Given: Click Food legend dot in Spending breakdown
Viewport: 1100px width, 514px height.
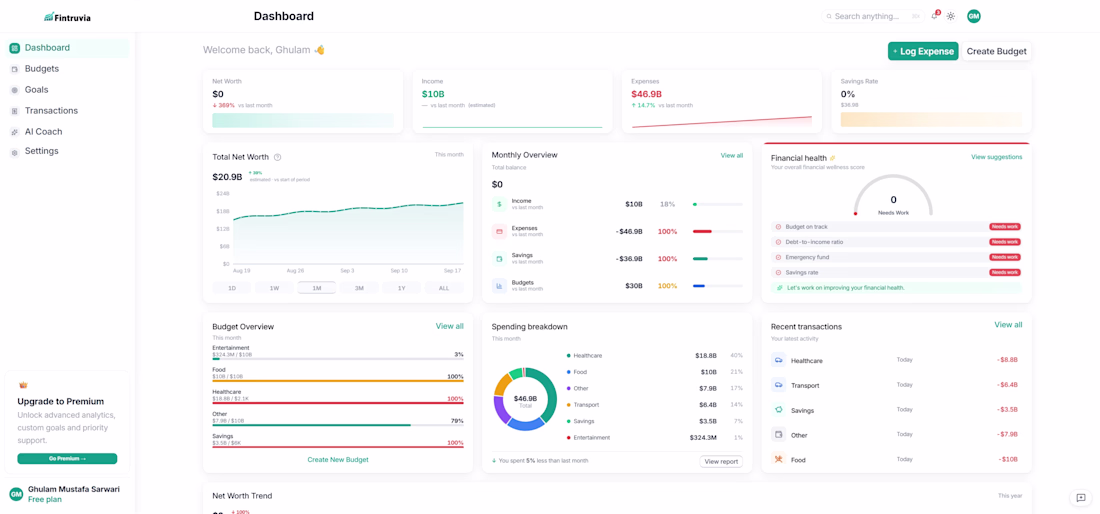Looking at the screenshot, I should [568, 372].
